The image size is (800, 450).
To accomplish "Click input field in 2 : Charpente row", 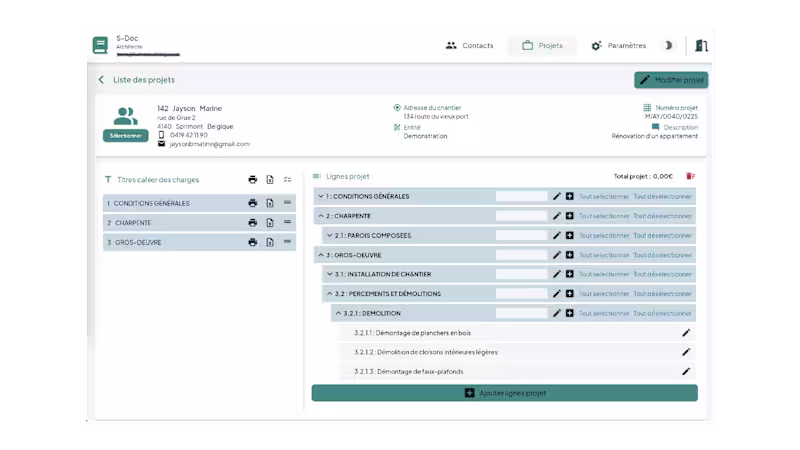I will coord(521,216).
